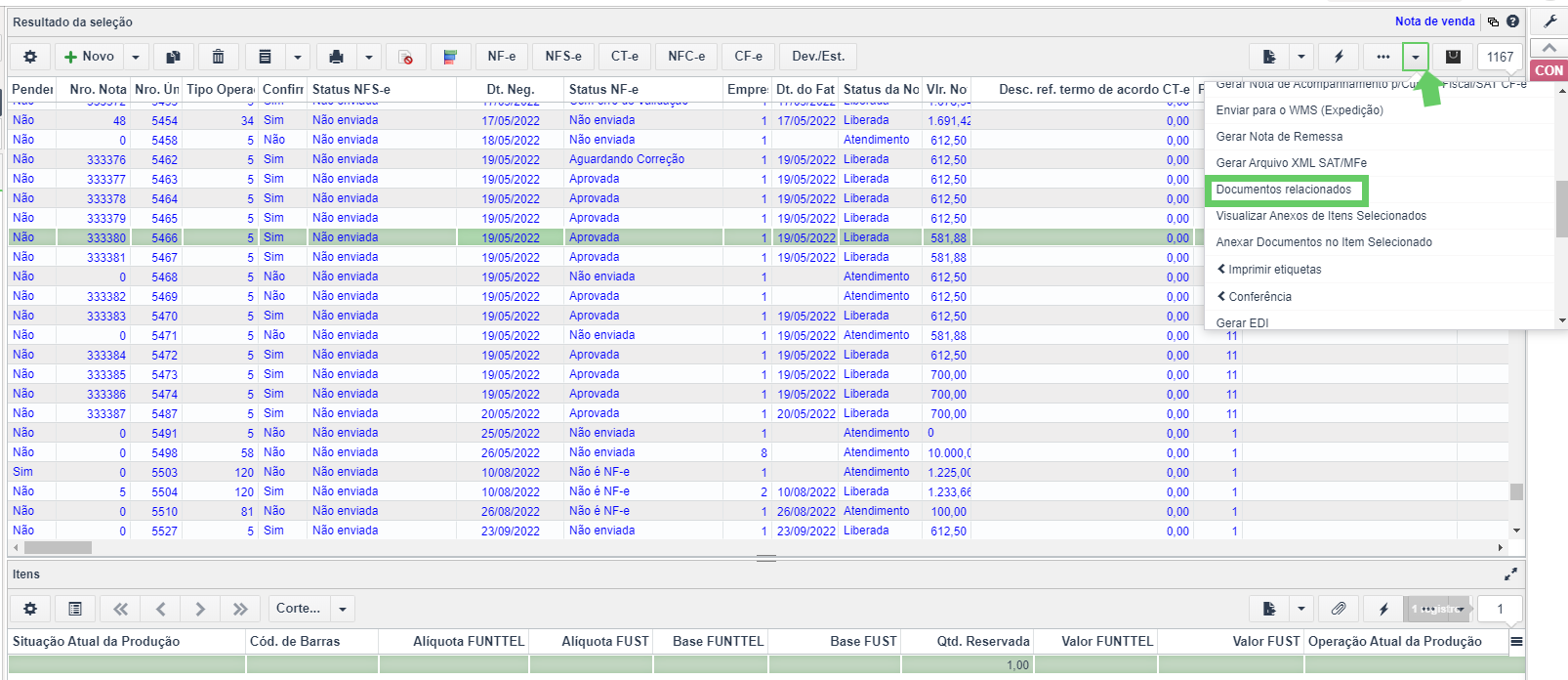Viewport: 1568px width, 680px height.
Task: Click the Itens form view icon
Action: pyautogui.click(x=75, y=609)
